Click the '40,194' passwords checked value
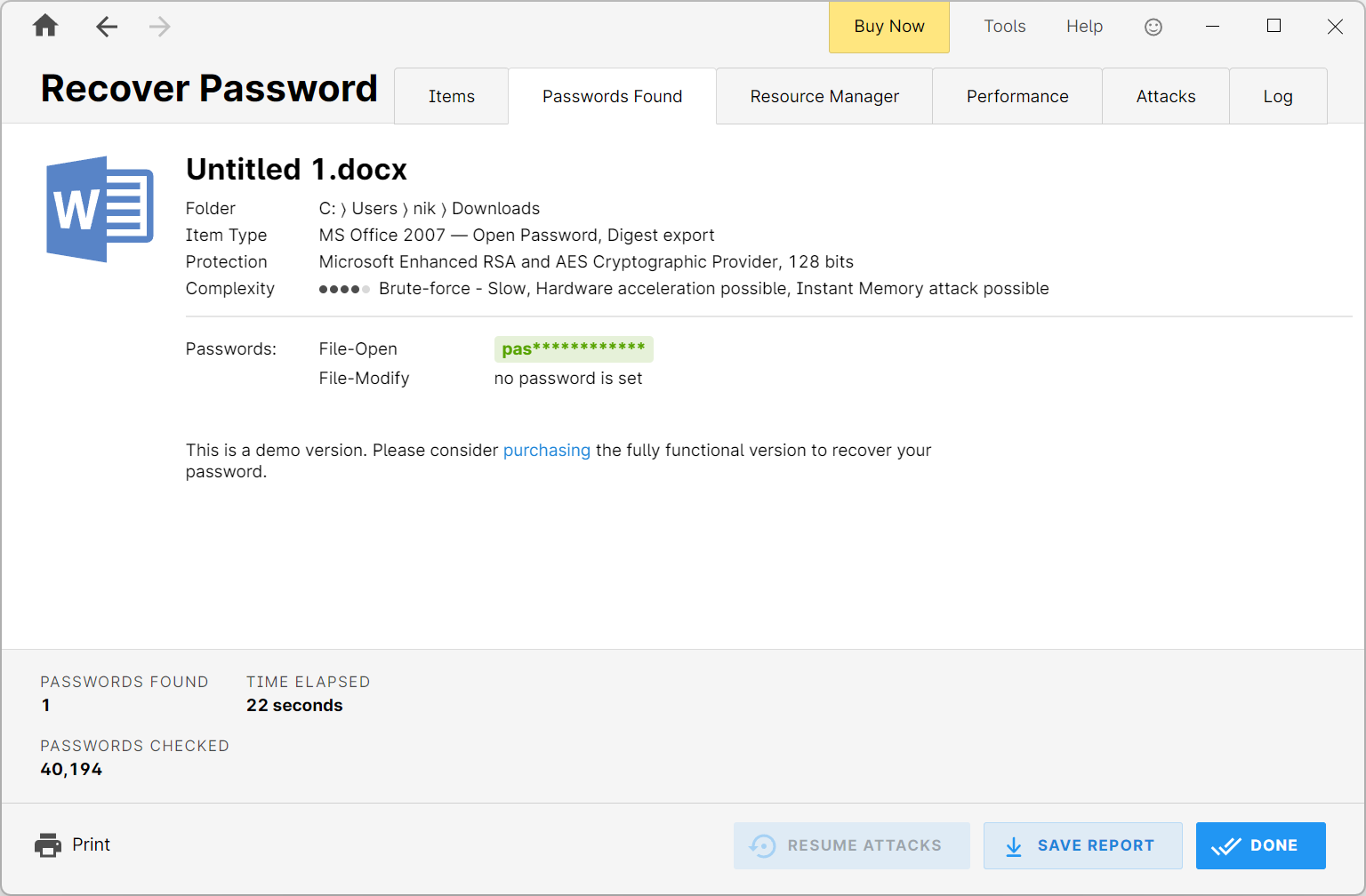Viewport: 1366px width, 896px height. (x=71, y=770)
